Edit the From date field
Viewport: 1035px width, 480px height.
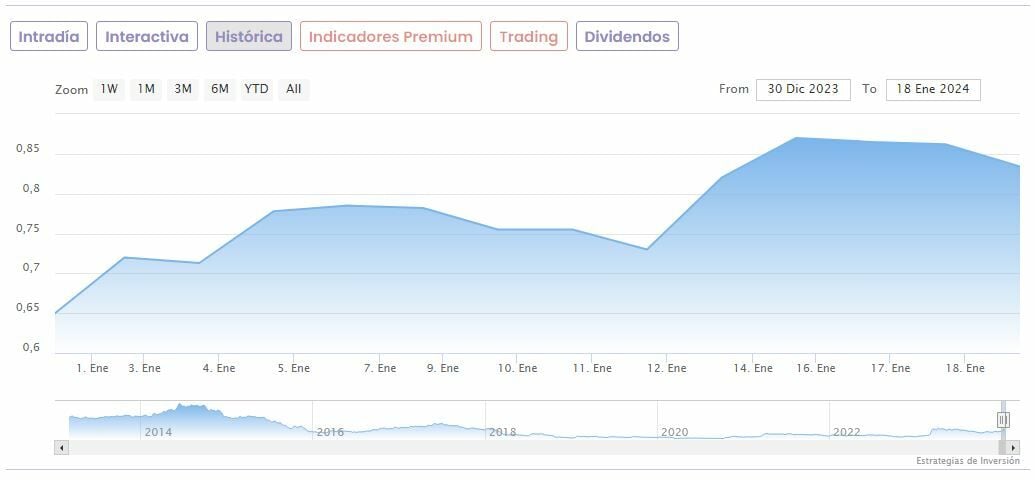tap(802, 89)
